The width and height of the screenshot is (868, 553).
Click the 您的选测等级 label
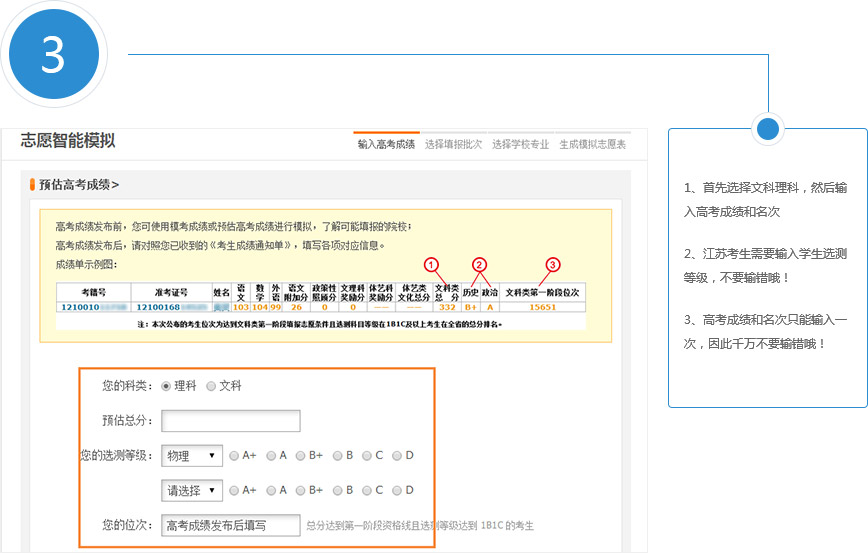(x=117, y=456)
